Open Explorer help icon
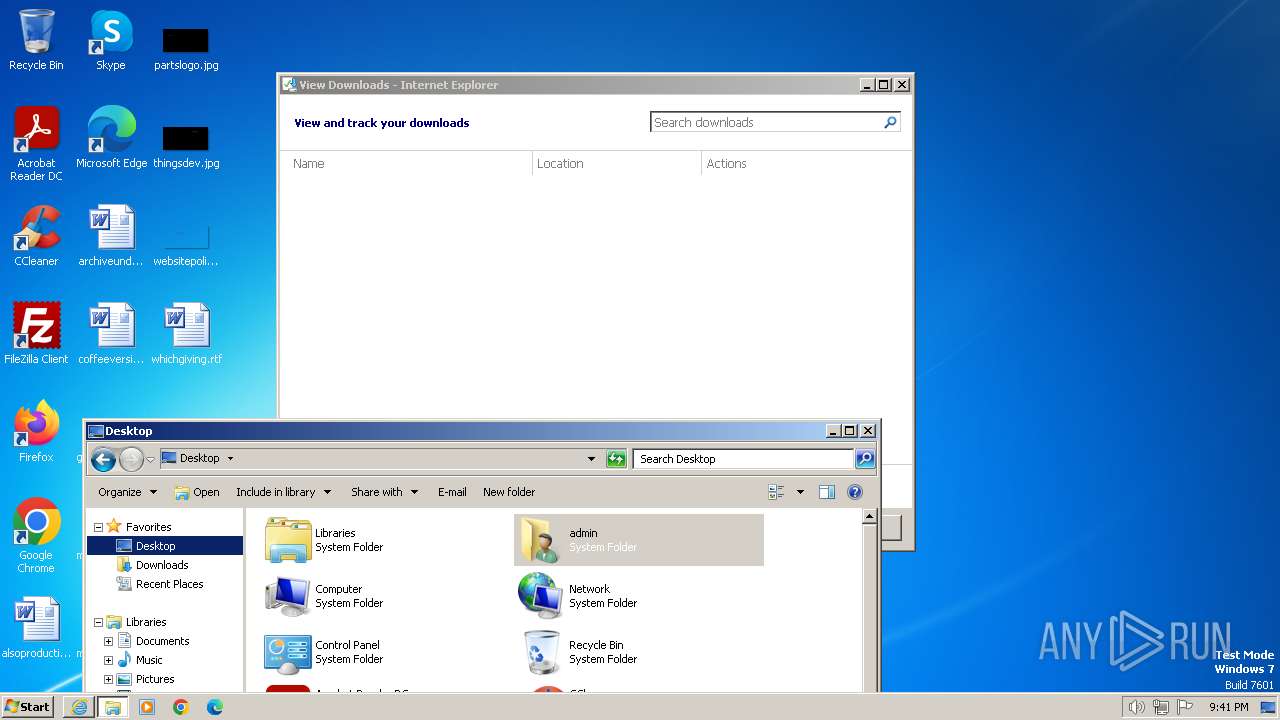Viewport: 1280px width, 720px height. pos(855,492)
